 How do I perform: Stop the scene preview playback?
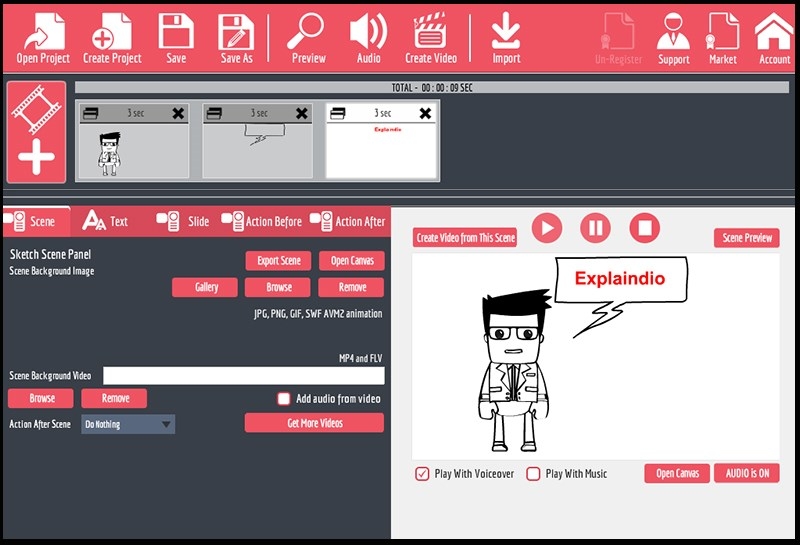[x=644, y=228]
